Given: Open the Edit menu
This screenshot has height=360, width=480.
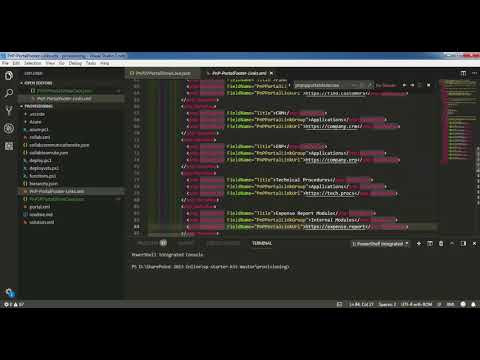Looking at the screenshot, I should click(16, 63).
